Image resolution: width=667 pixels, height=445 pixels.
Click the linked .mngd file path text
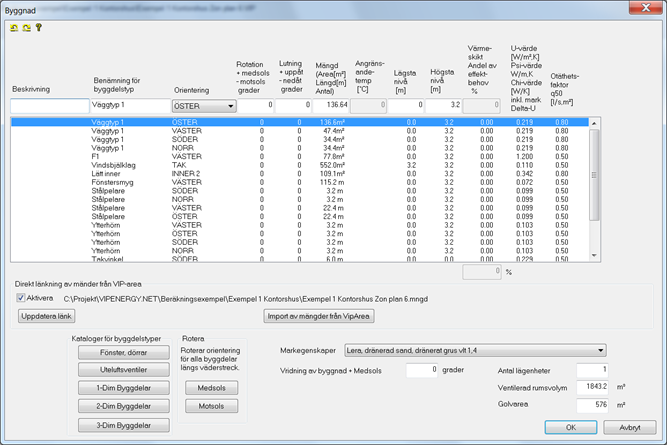pyautogui.click(x=246, y=299)
